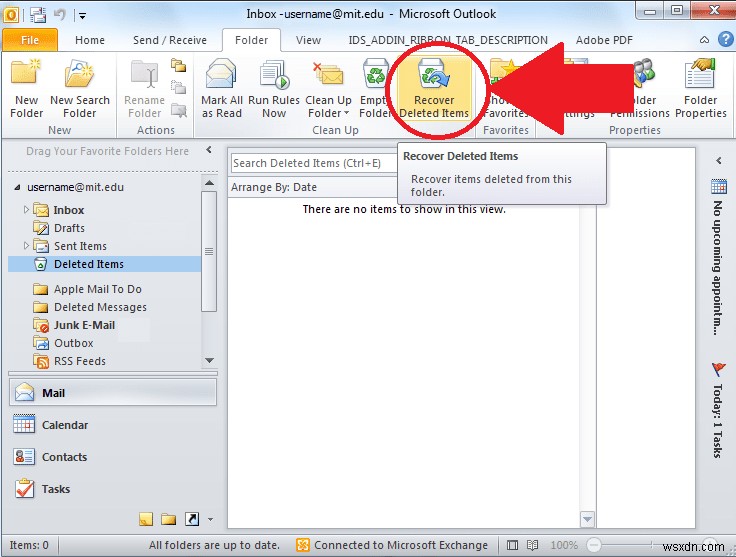Select the Folder ribbon tab
This screenshot has width=736, height=557.
(251, 40)
